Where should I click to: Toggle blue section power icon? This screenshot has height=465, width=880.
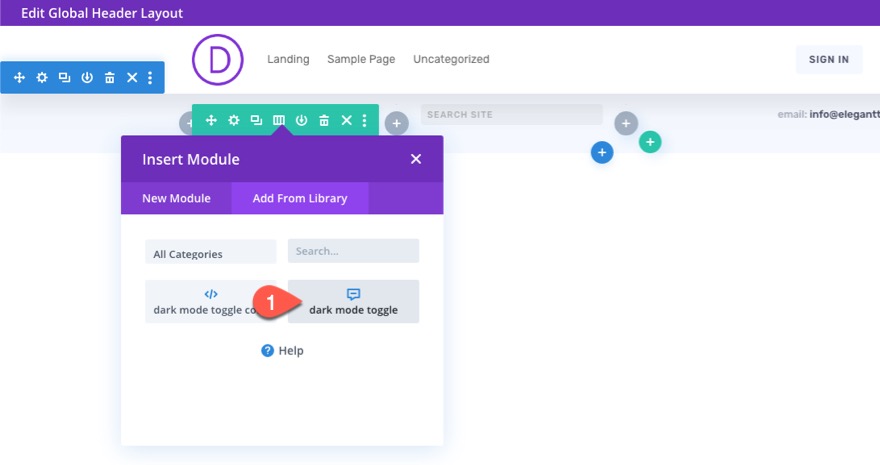pyautogui.click(x=87, y=77)
